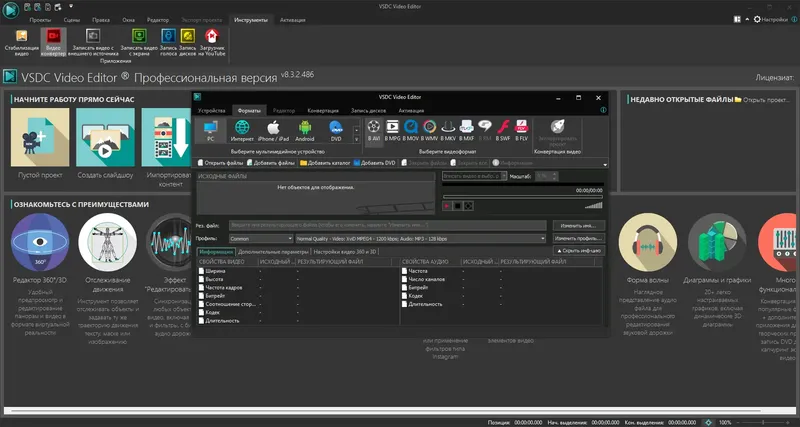Click Создать слайдшоу thumbnail
The image size is (800, 427).
[x=105, y=137]
